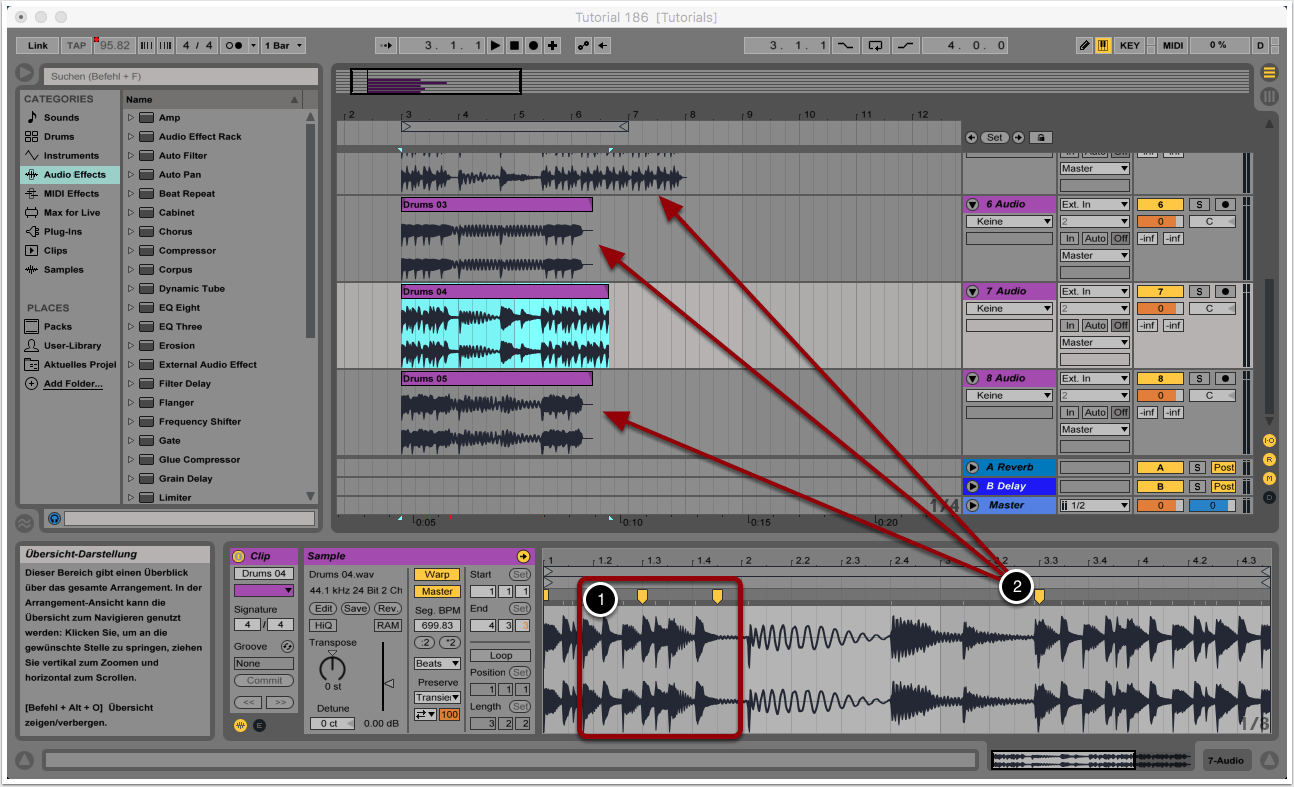Show the envelopes box with E button

pos(259,725)
